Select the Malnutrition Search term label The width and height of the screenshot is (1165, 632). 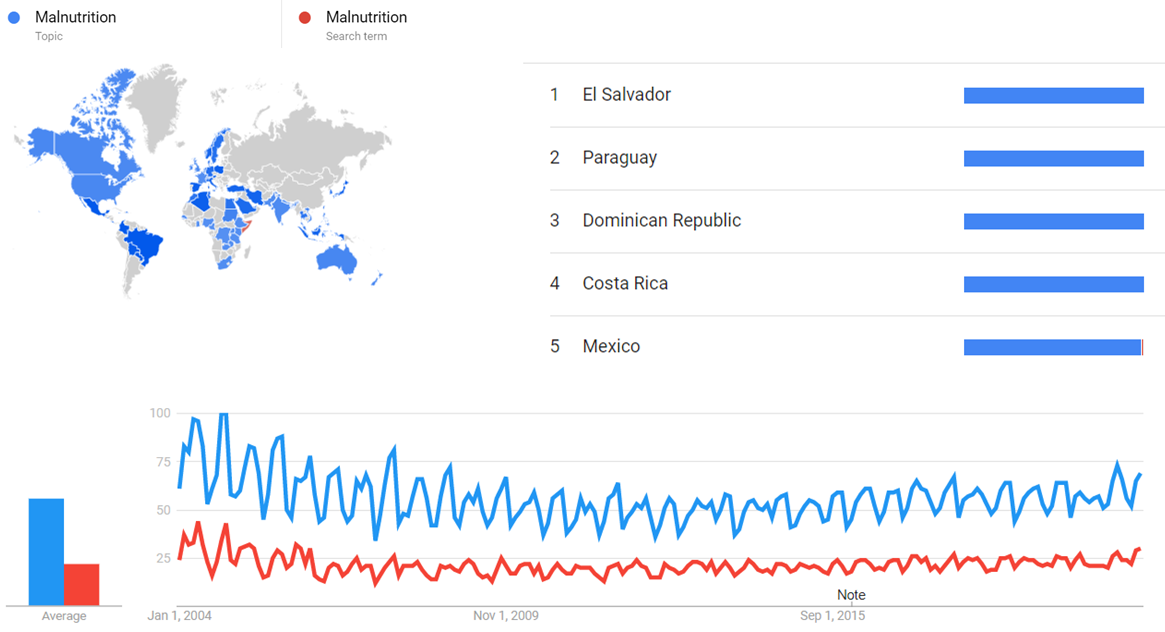click(x=366, y=17)
